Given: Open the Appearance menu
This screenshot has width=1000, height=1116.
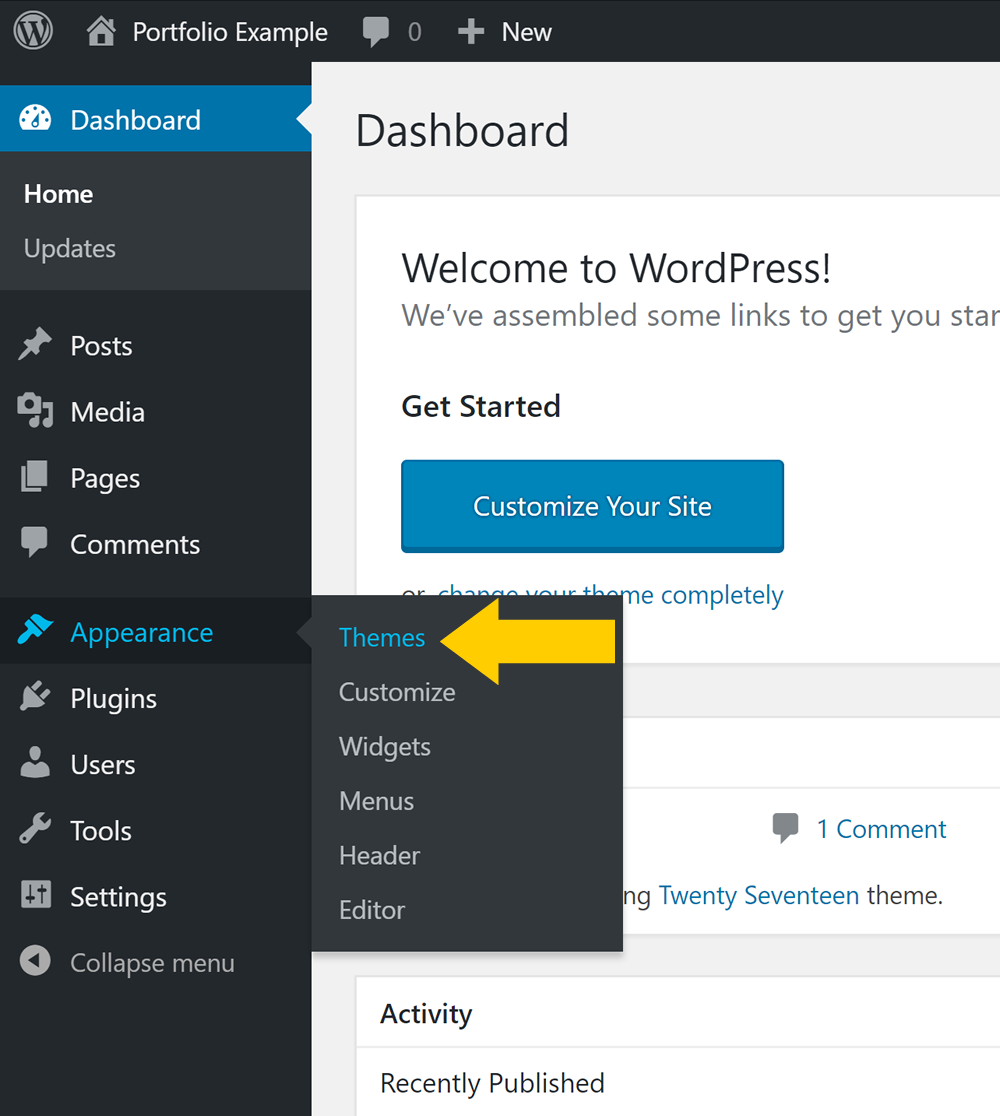Looking at the screenshot, I should pyautogui.click(x=142, y=633).
